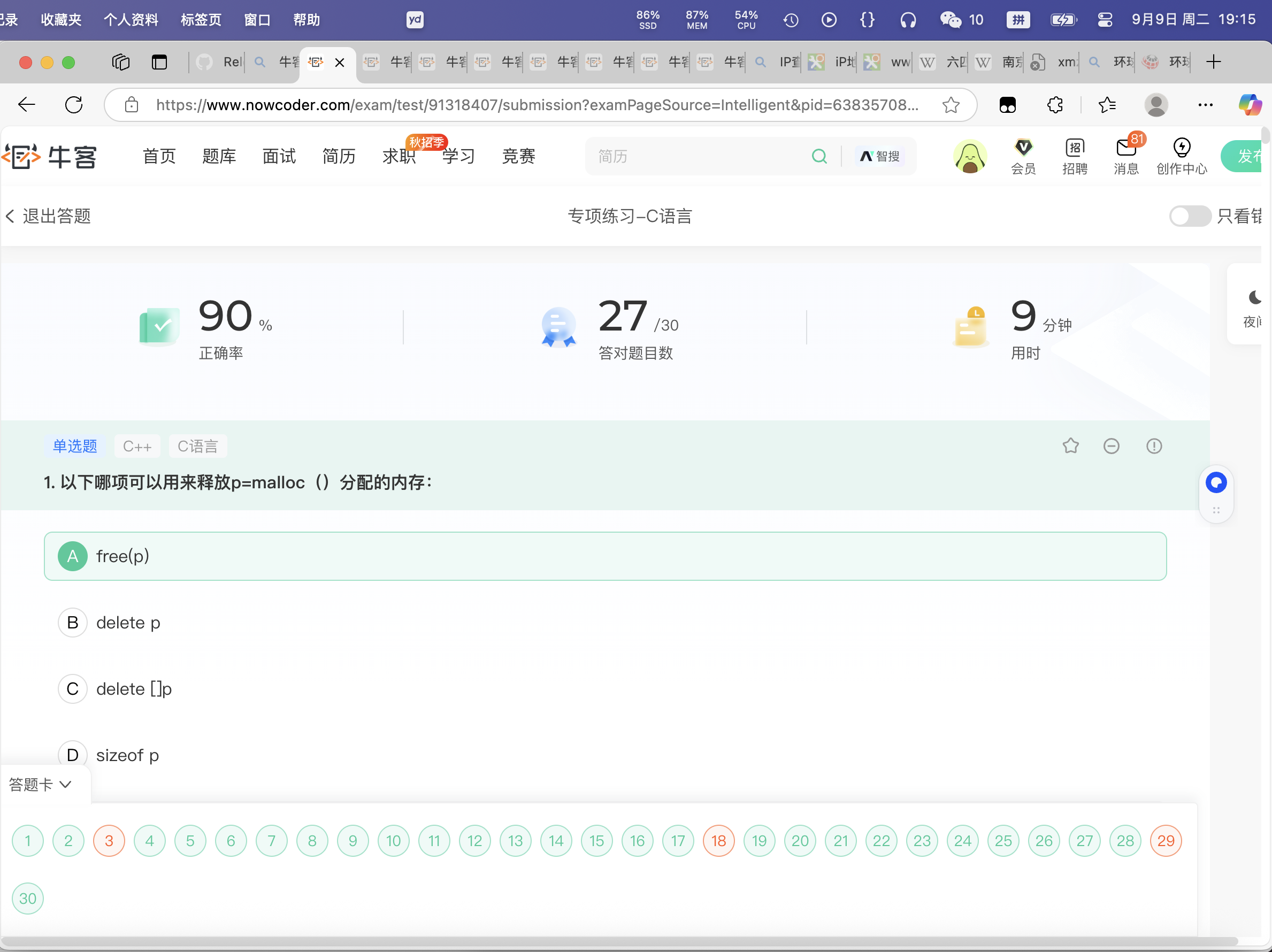The image size is (1272, 952).
Task: Click the browser back arrow
Action: point(26,105)
